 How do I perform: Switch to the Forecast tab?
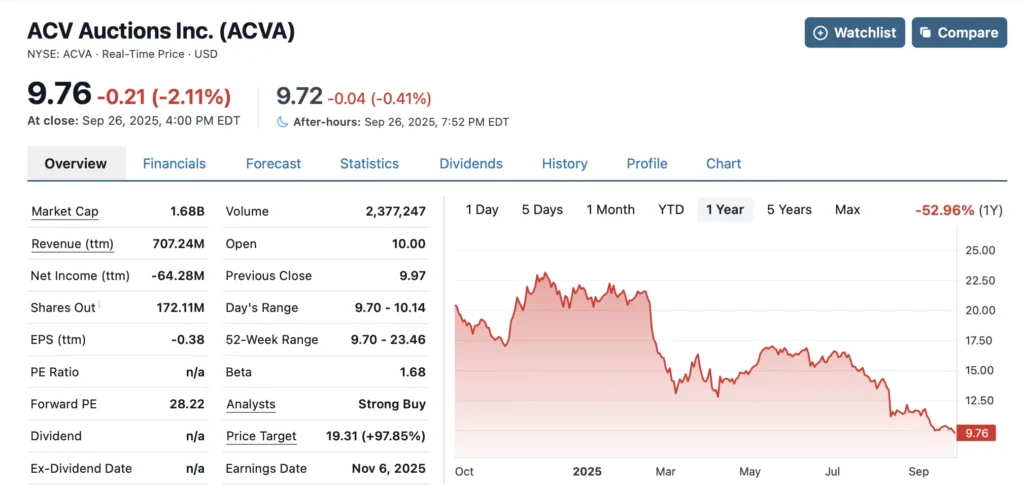(273, 164)
